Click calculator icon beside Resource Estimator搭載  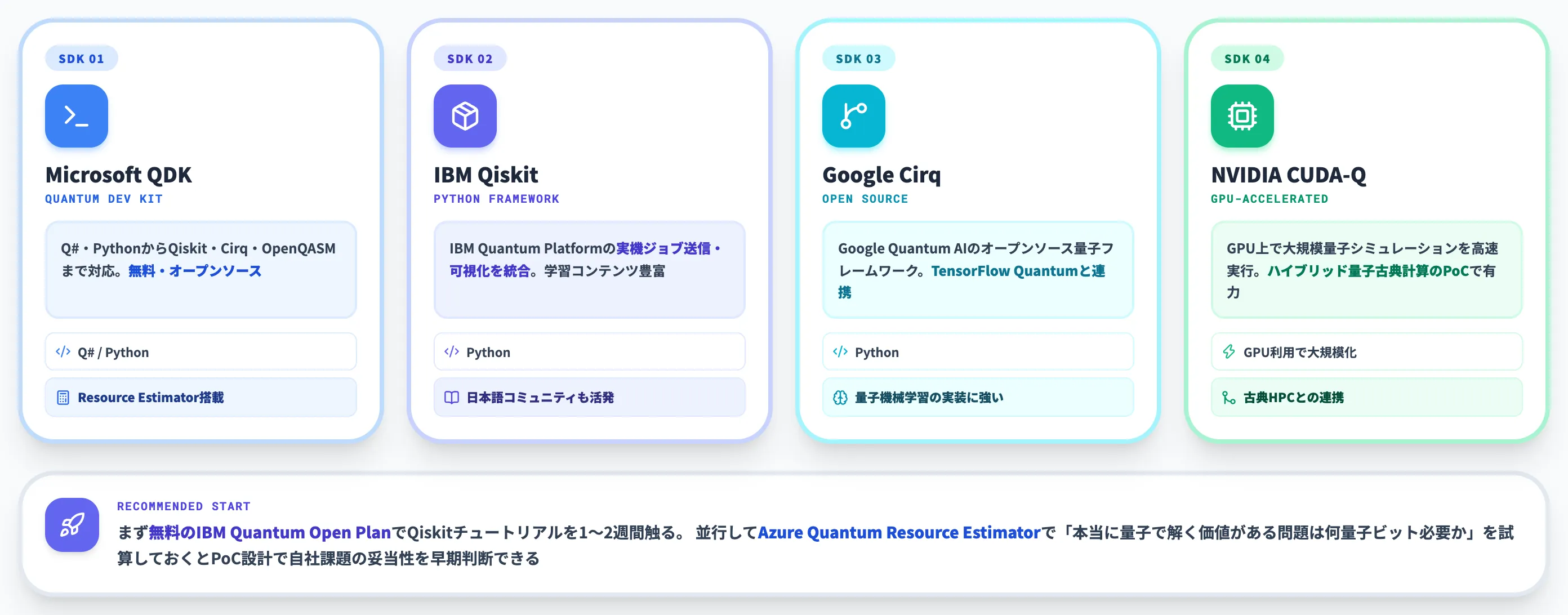63,398
